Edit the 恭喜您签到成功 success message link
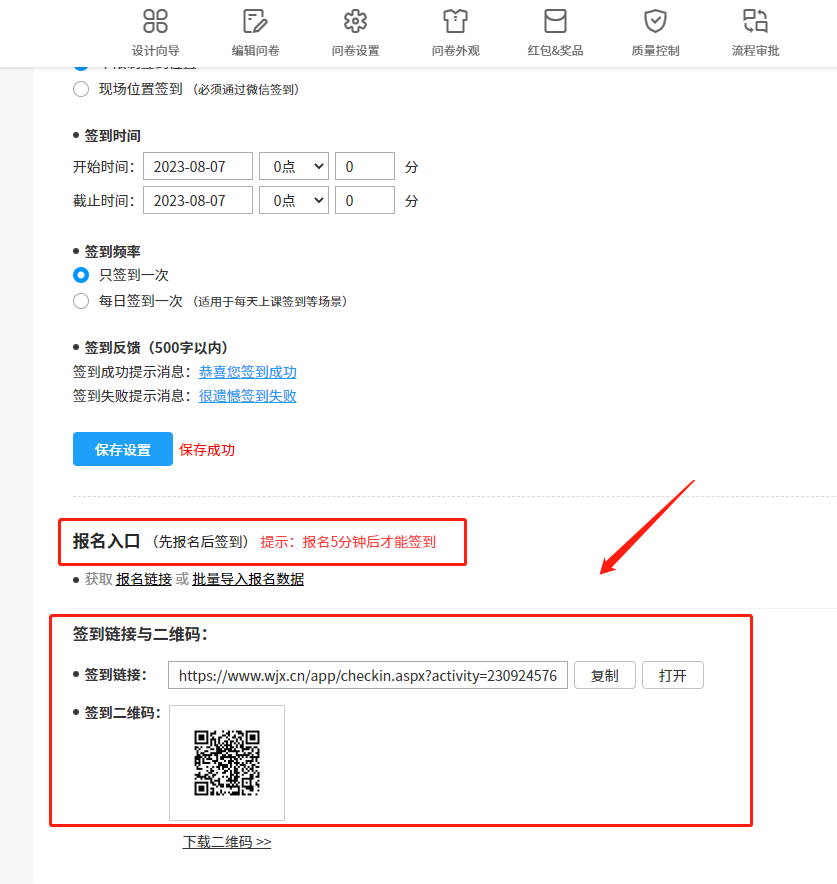 [x=247, y=372]
